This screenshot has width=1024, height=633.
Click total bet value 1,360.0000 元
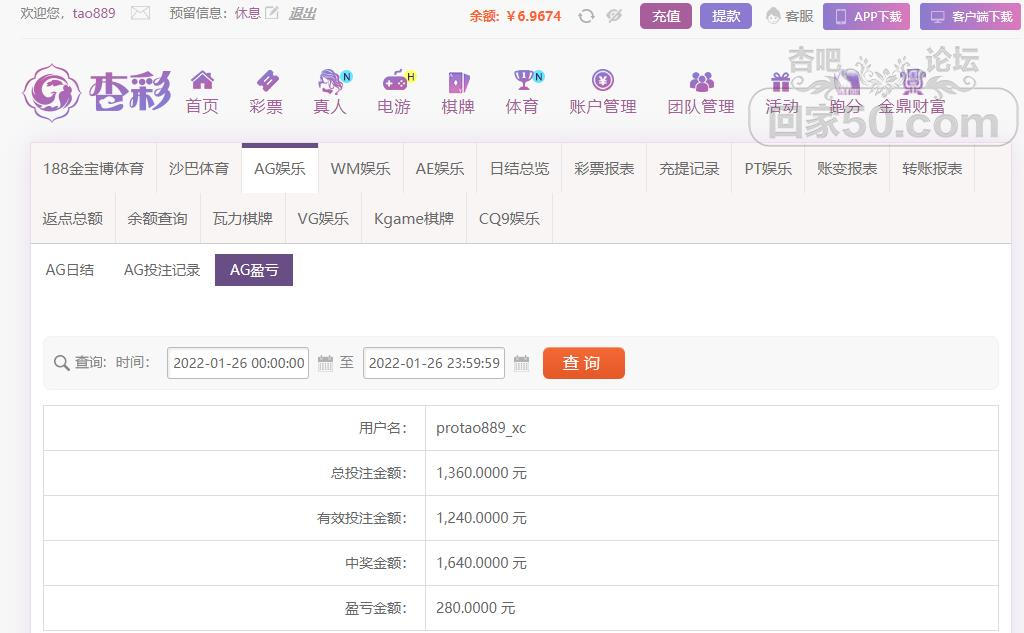click(481, 473)
